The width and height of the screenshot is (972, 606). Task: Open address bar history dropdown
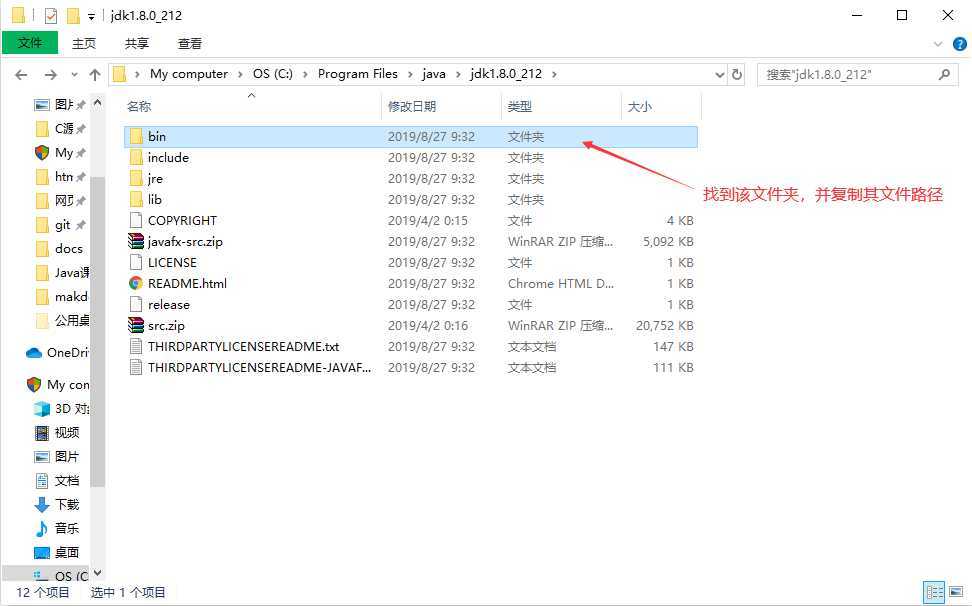(719, 74)
